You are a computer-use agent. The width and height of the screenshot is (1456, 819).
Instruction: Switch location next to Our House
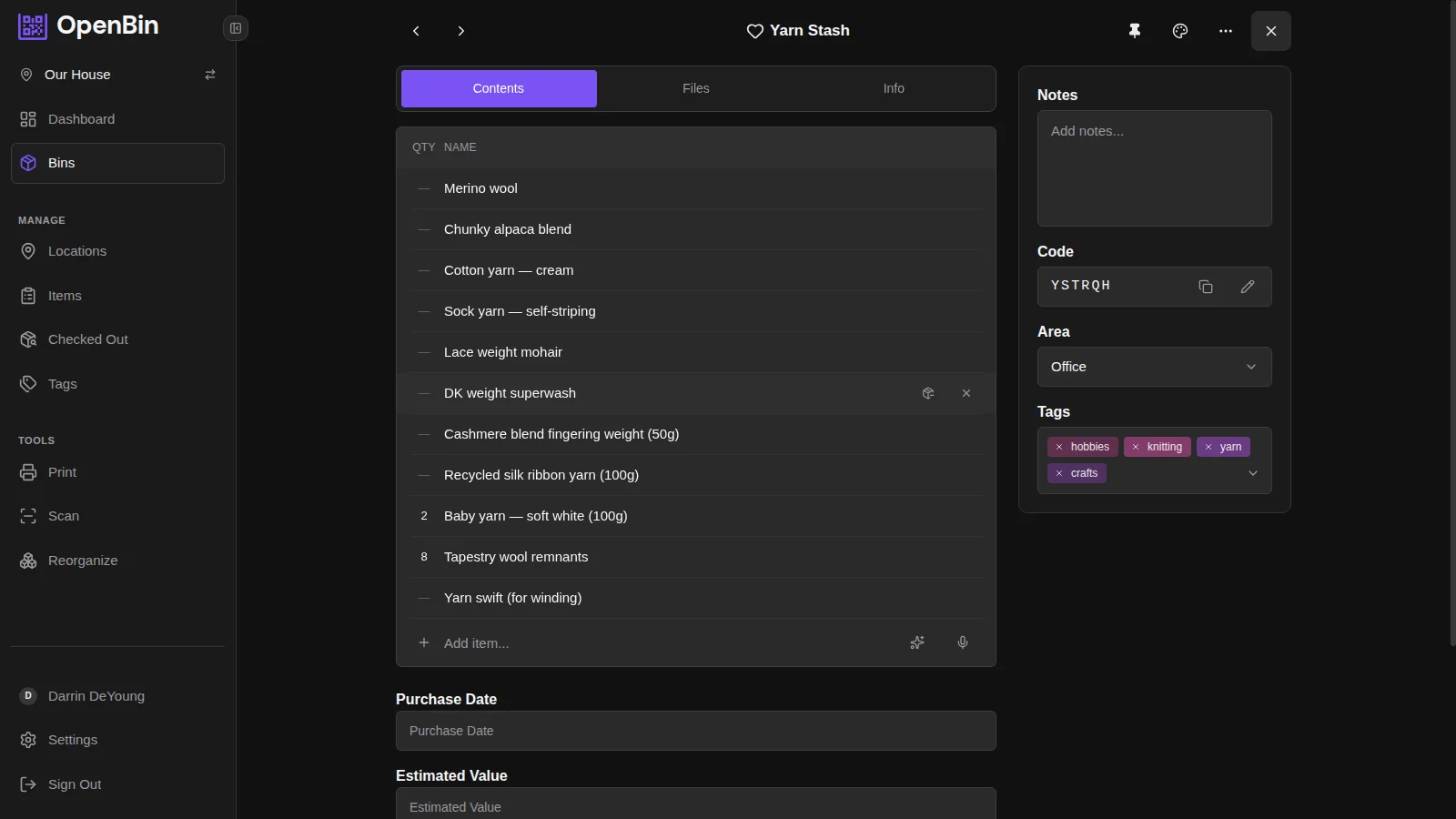[x=210, y=75]
